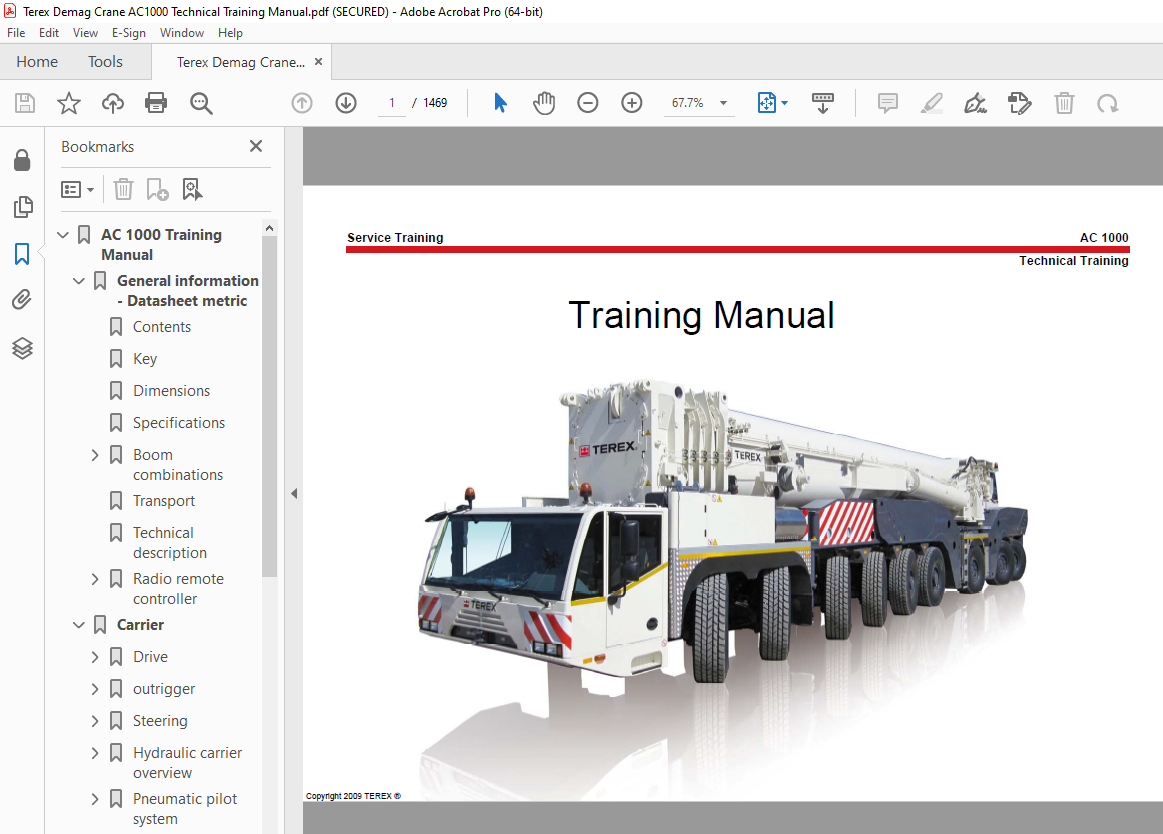Screen dimensions: 1163x834
Task: Collapse the AC 1000 Training Manual bookmark
Action: point(63,235)
